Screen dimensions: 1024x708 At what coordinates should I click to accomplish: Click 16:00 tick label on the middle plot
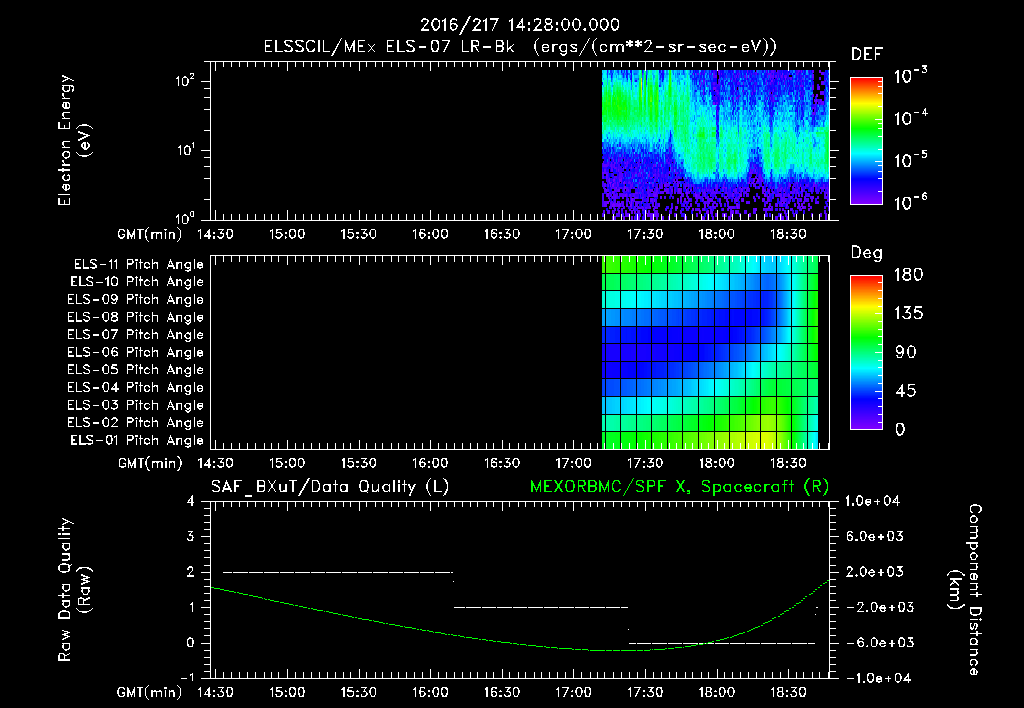pyautogui.click(x=430, y=463)
